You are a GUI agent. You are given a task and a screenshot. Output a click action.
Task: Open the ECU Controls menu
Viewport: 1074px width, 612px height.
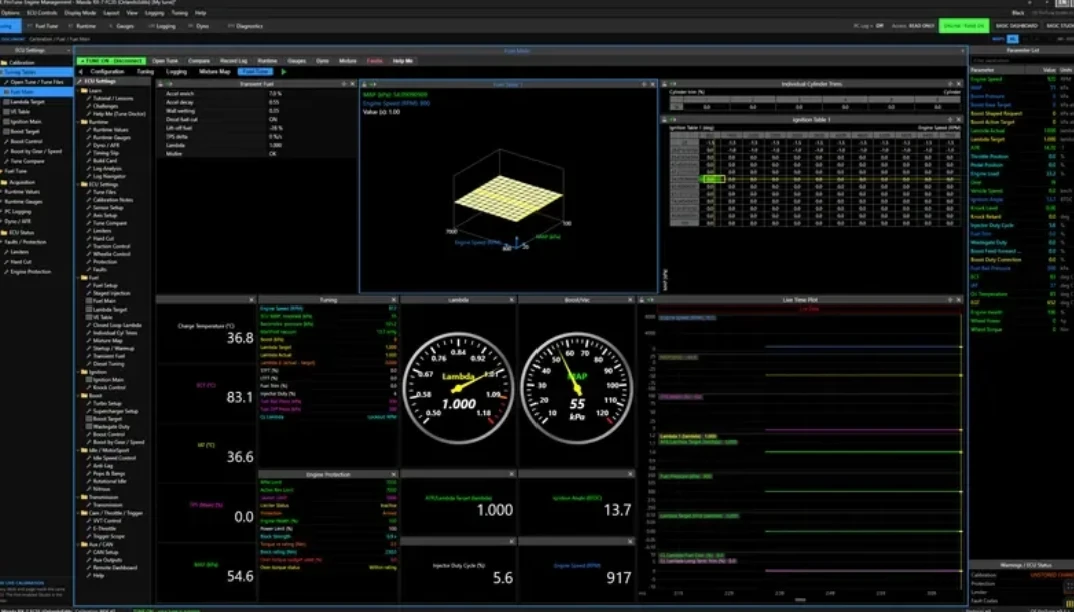(x=42, y=13)
